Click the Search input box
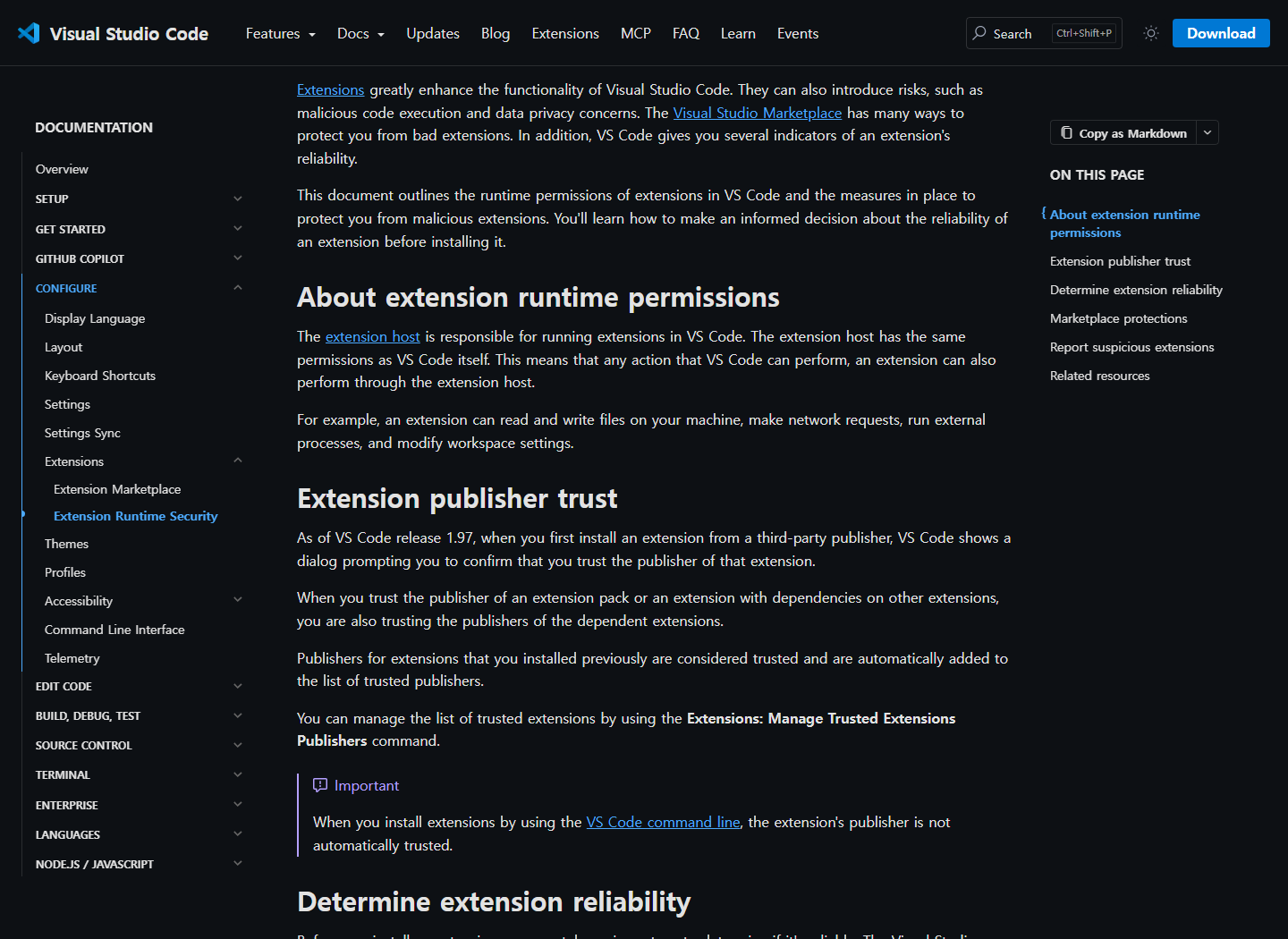Image resolution: width=1288 pixels, height=939 pixels. (1044, 33)
